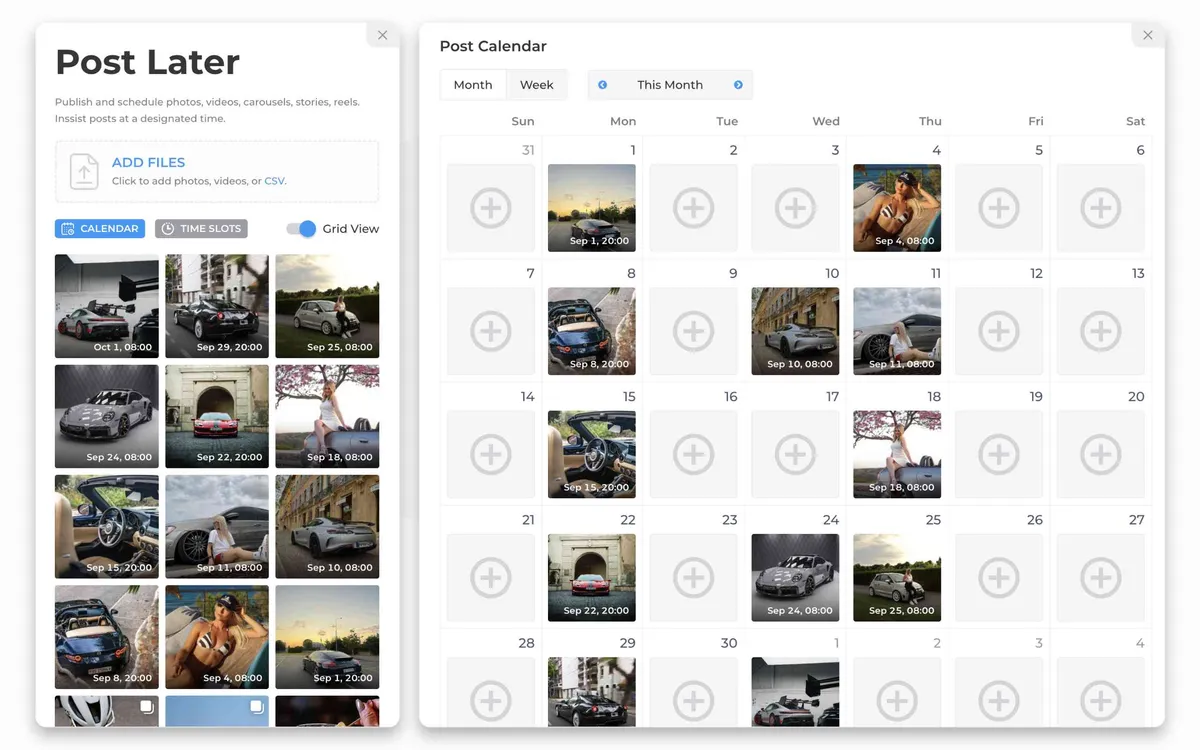Select the calendar post on Wednesday 24

(x=795, y=577)
